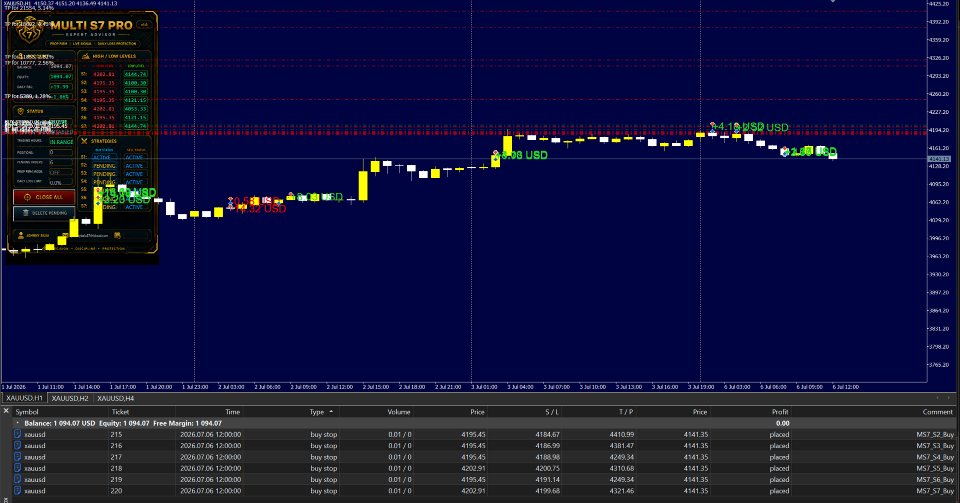Click order icon for ticket 215
This screenshot has width=960, height=503.
pyautogui.click(x=18, y=434)
